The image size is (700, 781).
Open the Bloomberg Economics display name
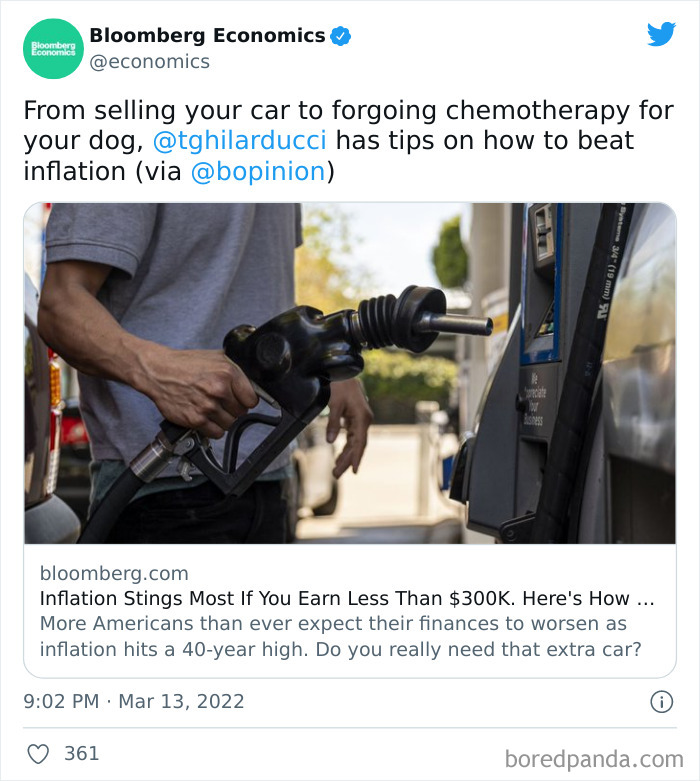point(207,36)
